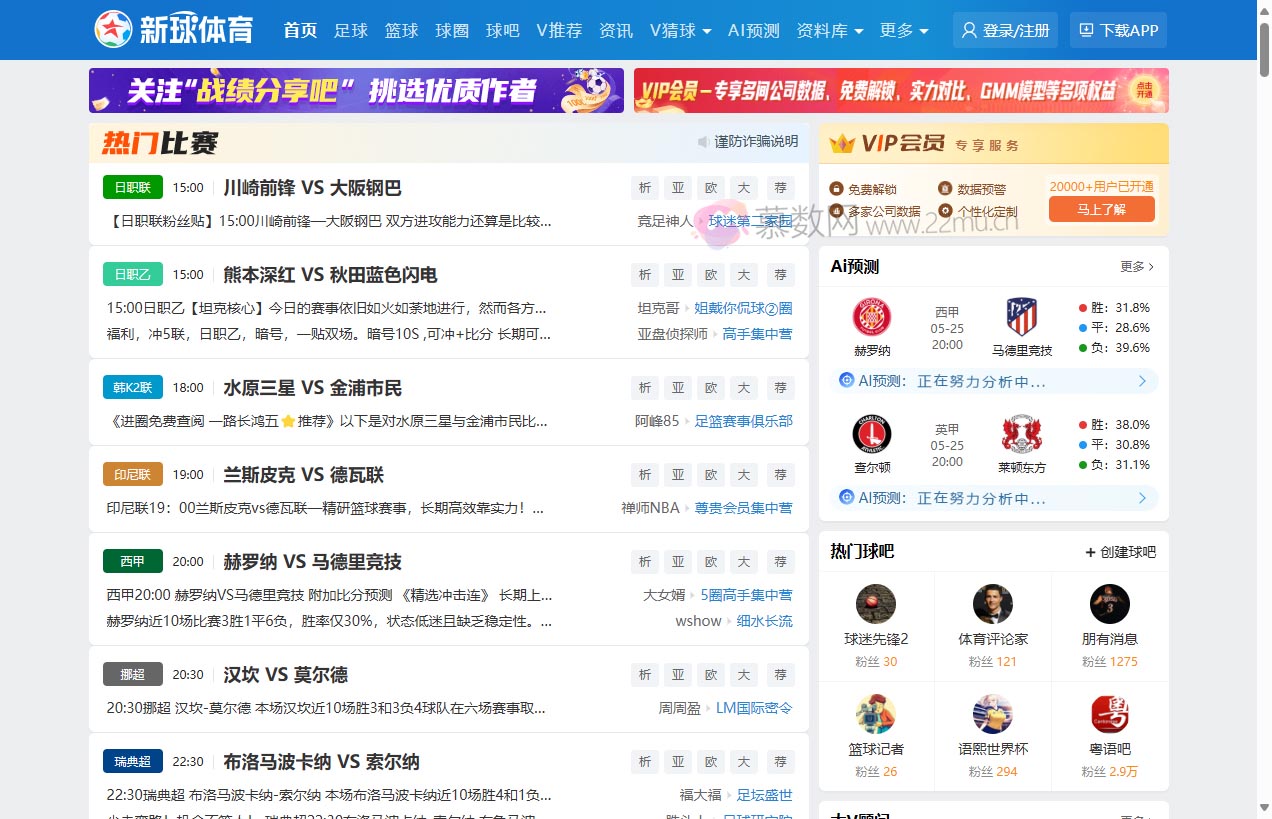Click the 赫罗纳 team crest in AI预测
The height and width of the screenshot is (819, 1272).
871,317
